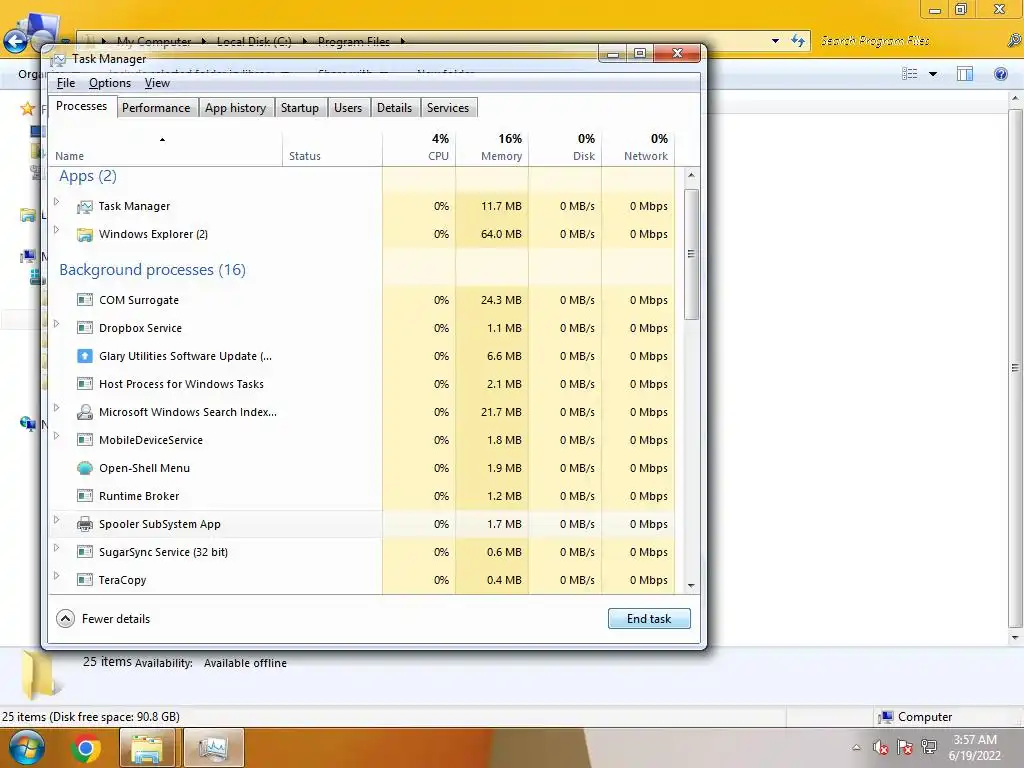Sort by the Status column header
The width and height of the screenshot is (1024, 768).
pos(332,148)
